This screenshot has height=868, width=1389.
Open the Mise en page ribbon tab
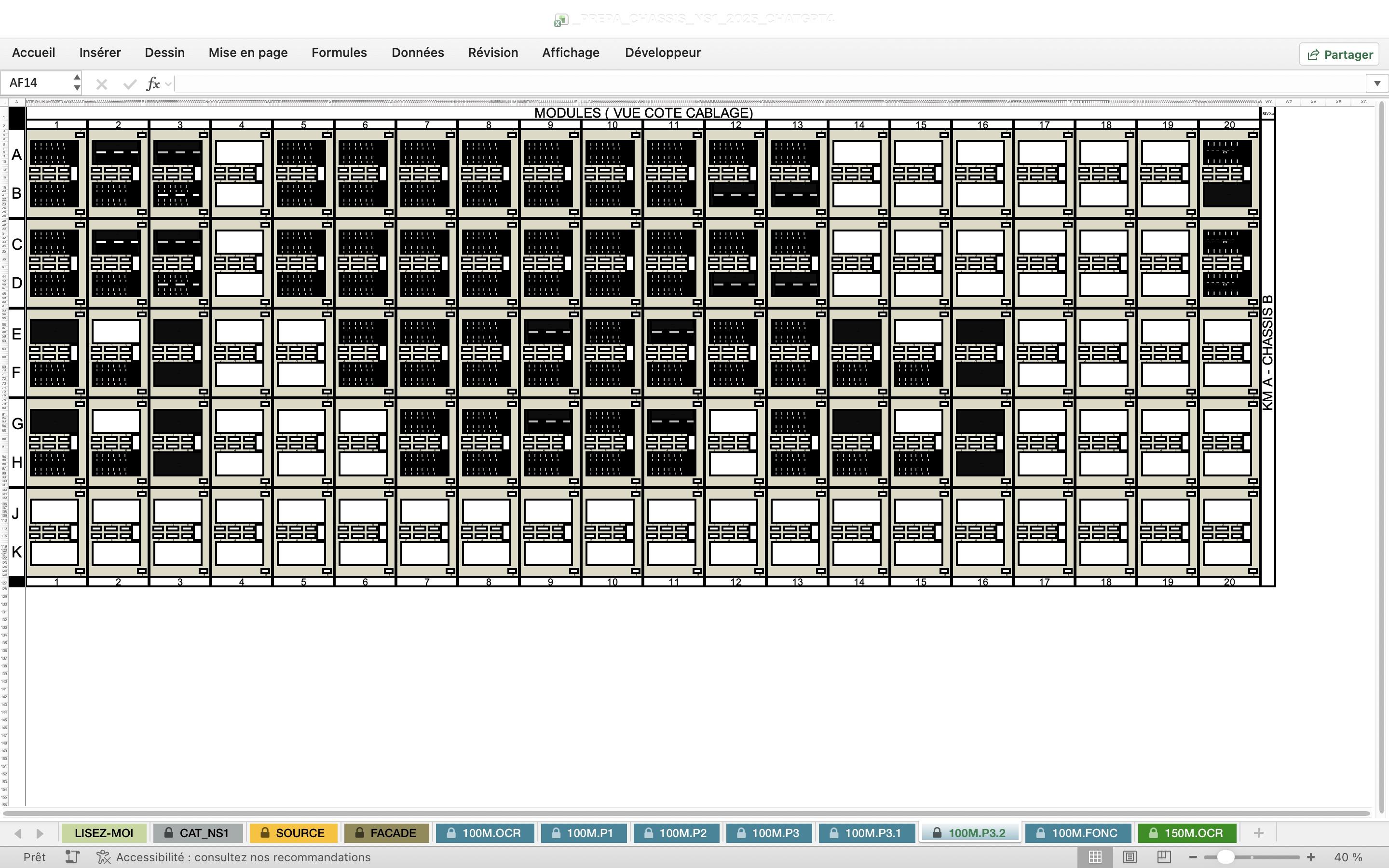click(x=248, y=53)
